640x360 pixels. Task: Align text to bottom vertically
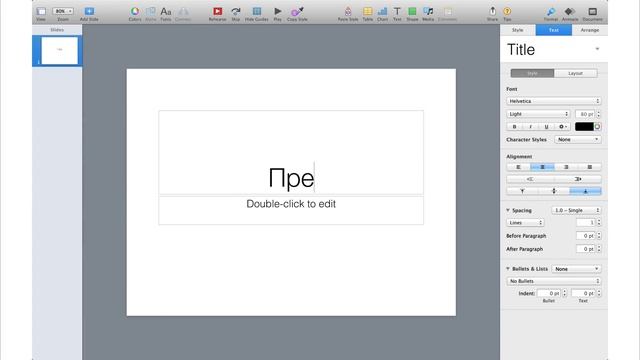click(585, 191)
